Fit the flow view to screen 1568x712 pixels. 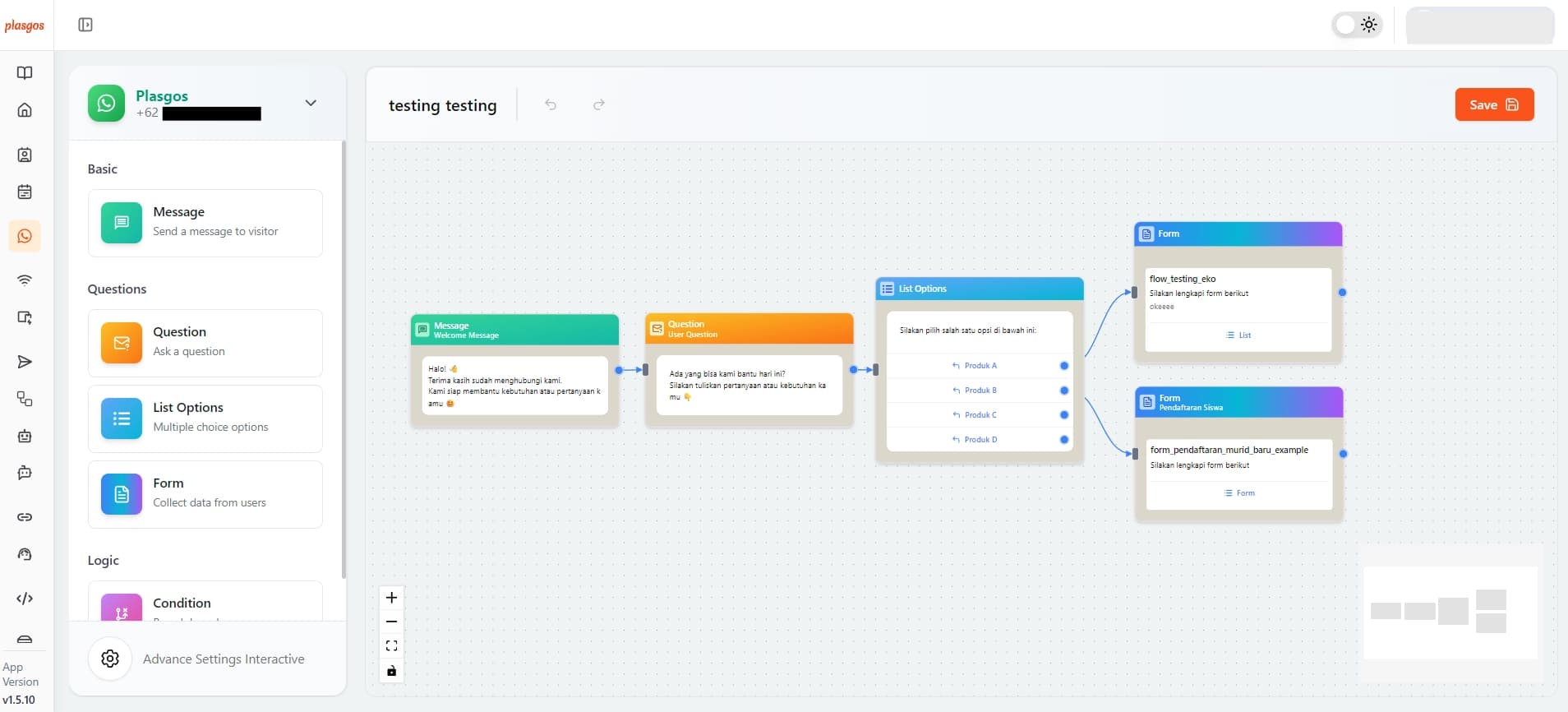tap(392, 646)
